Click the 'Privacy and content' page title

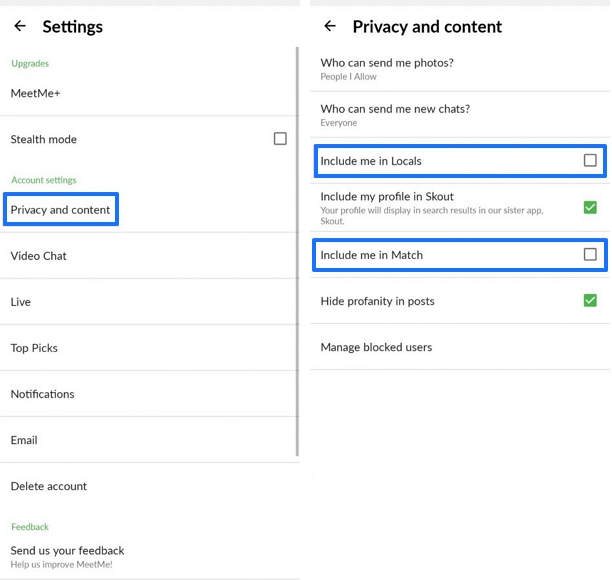click(x=427, y=27)
